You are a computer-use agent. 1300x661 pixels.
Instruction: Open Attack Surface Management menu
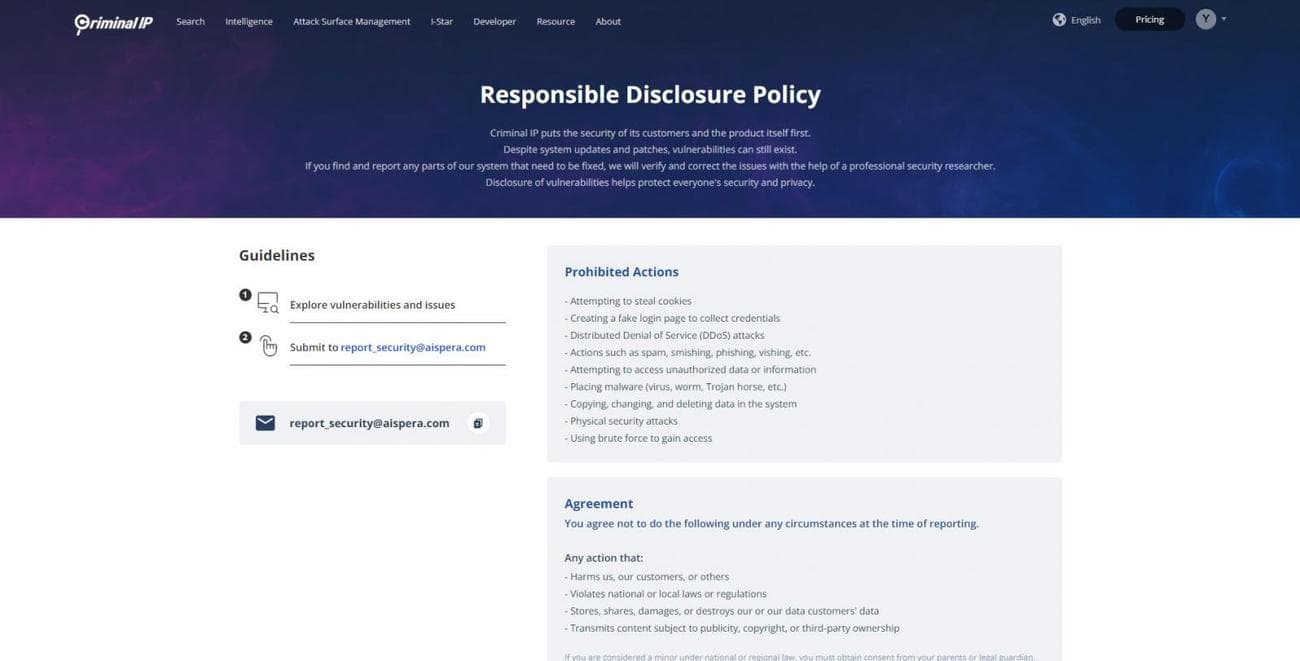coord(351,21)
